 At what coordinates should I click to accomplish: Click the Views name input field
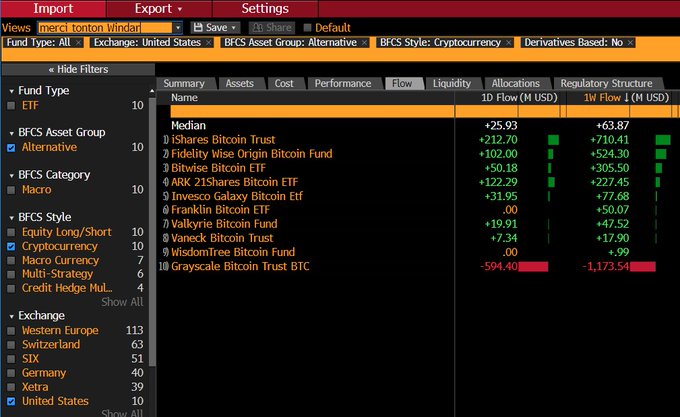[x=105, y=28]
